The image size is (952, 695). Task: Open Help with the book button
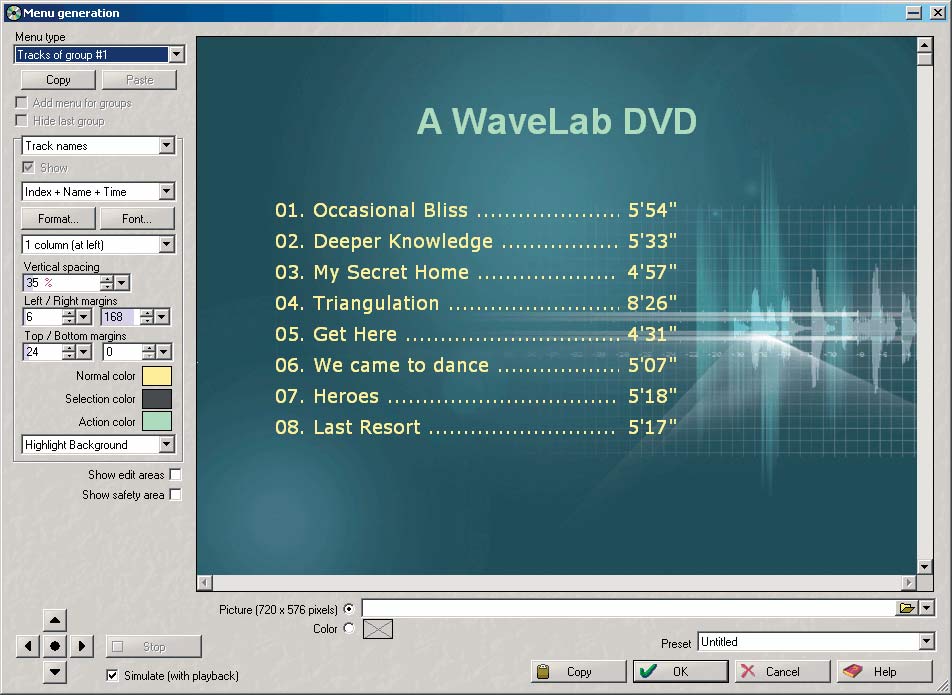coord(885,671)
